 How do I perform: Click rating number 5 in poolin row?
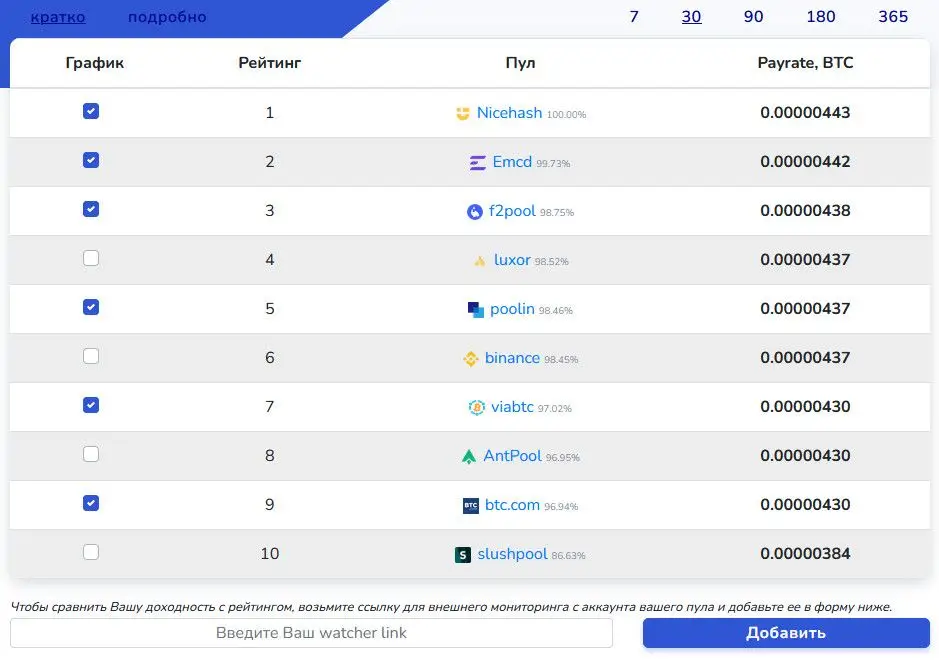270,309
